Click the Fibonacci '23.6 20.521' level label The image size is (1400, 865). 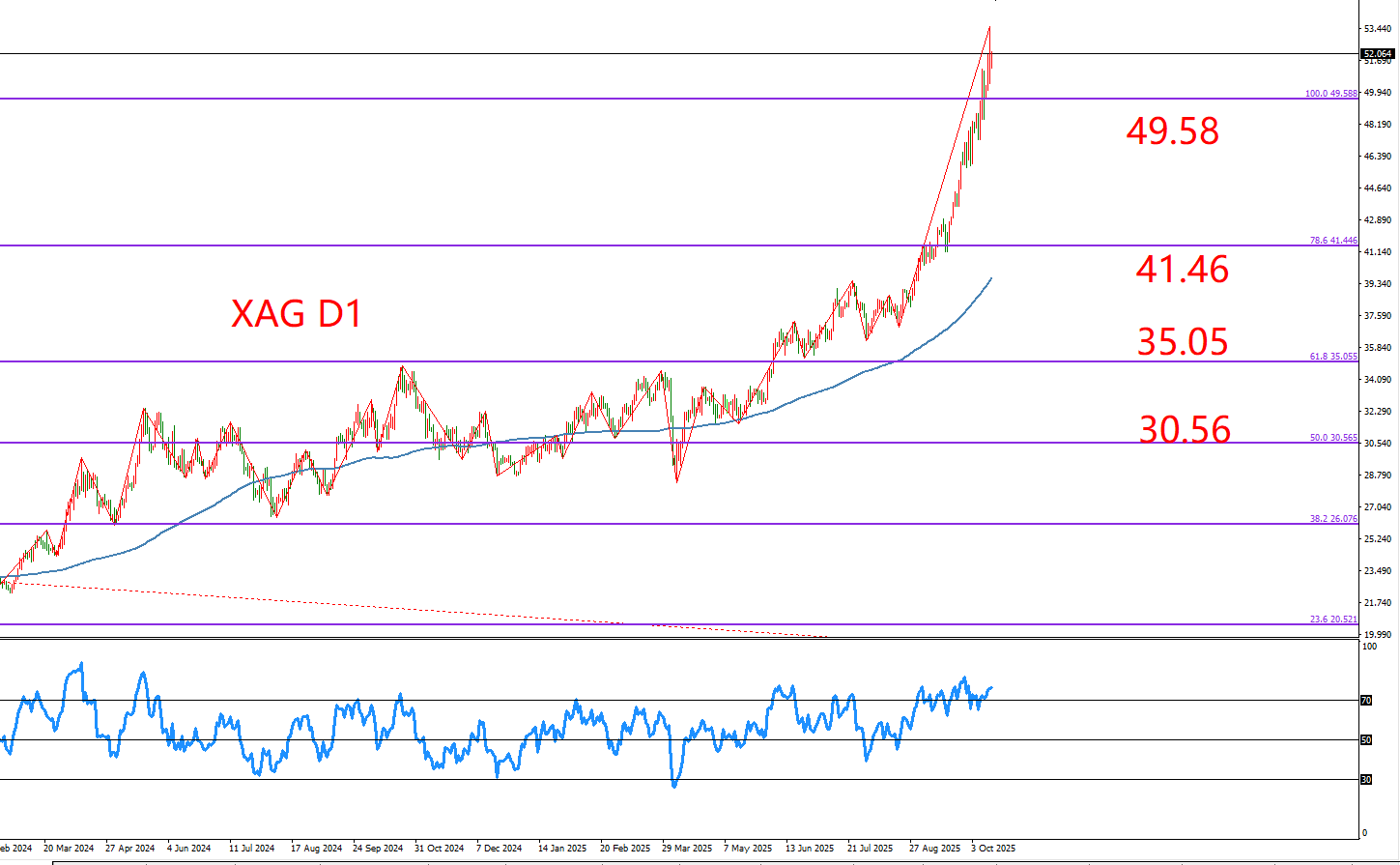pyautogui.click(x=1333, y=620)
